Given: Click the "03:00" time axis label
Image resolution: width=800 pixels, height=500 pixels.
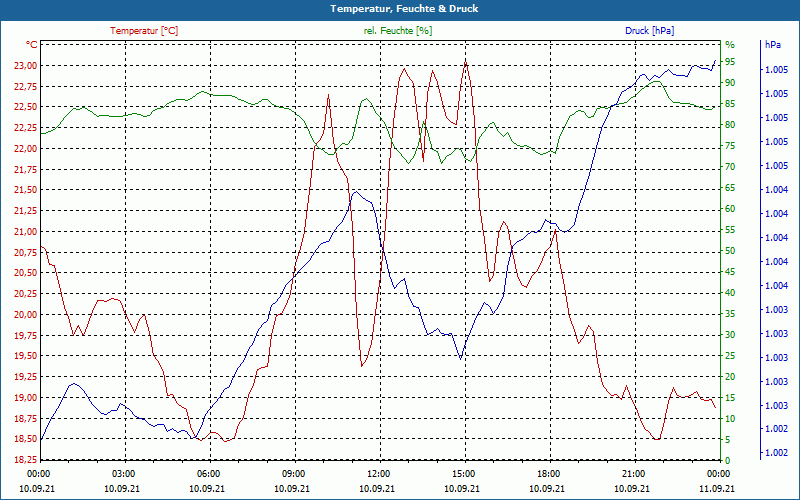Looking at the screenshot, I should (x=122, y=473).
